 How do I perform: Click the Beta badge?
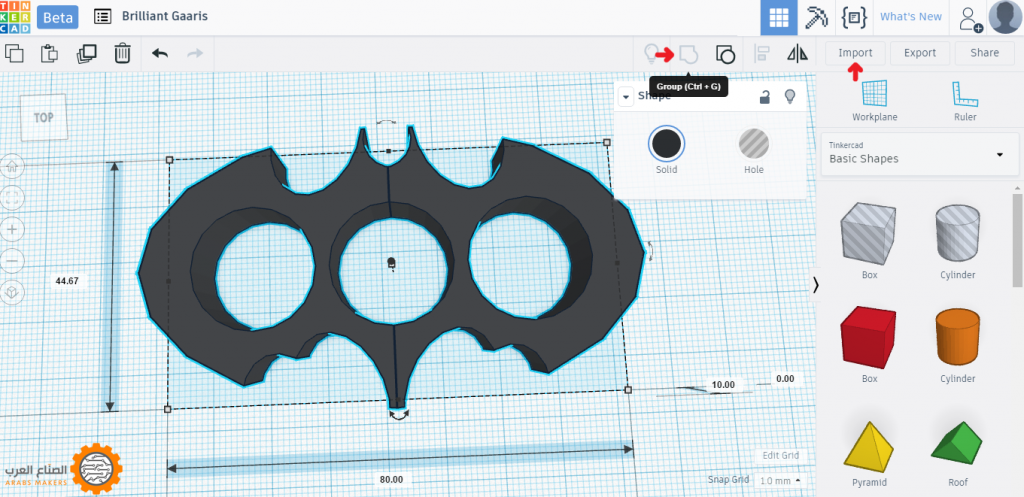pos(57,16)
